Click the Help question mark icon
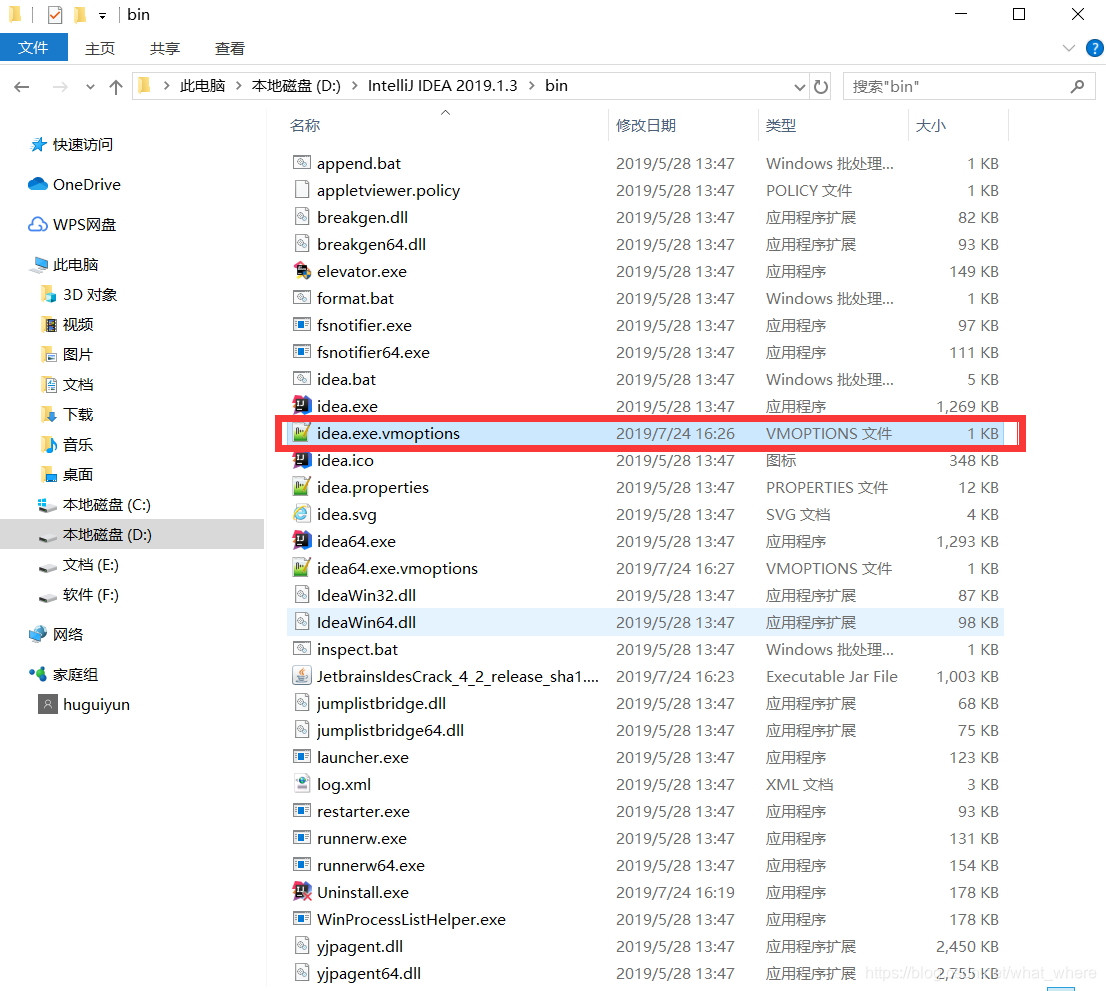The width and height of the screenshot is (1106, 991). (x=1094, y=48)
